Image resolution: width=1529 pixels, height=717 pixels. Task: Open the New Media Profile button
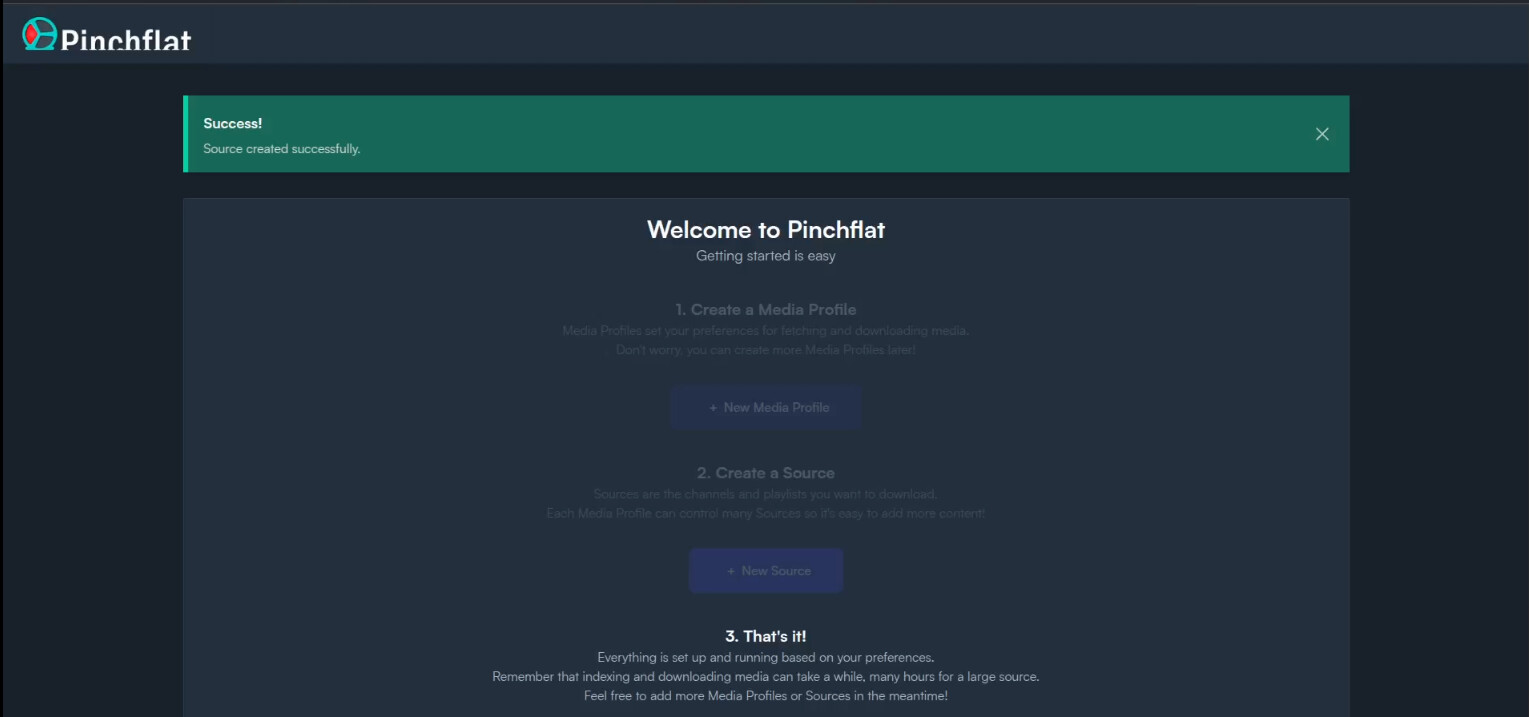[x=766, y=407]
